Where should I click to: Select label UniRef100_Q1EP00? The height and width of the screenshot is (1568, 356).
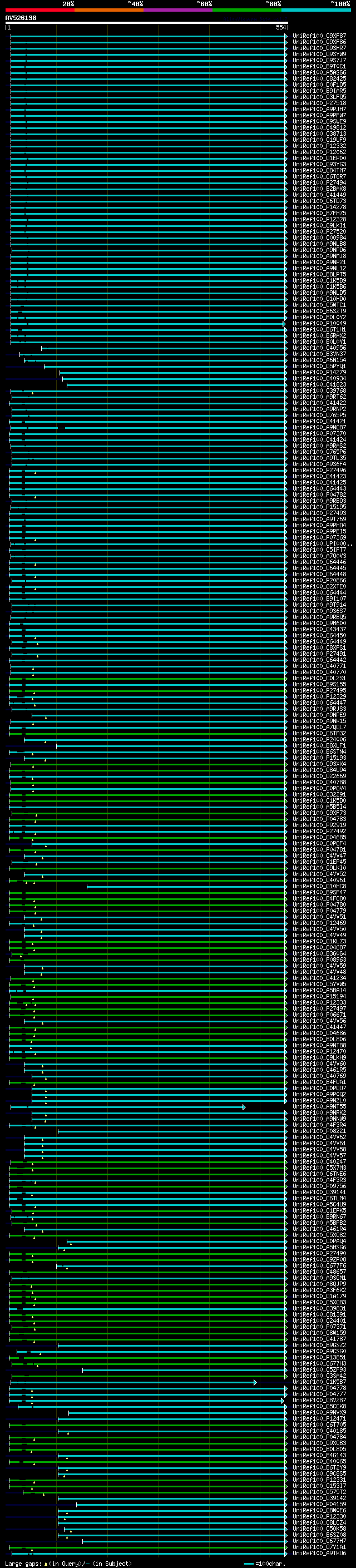[319, 159]
